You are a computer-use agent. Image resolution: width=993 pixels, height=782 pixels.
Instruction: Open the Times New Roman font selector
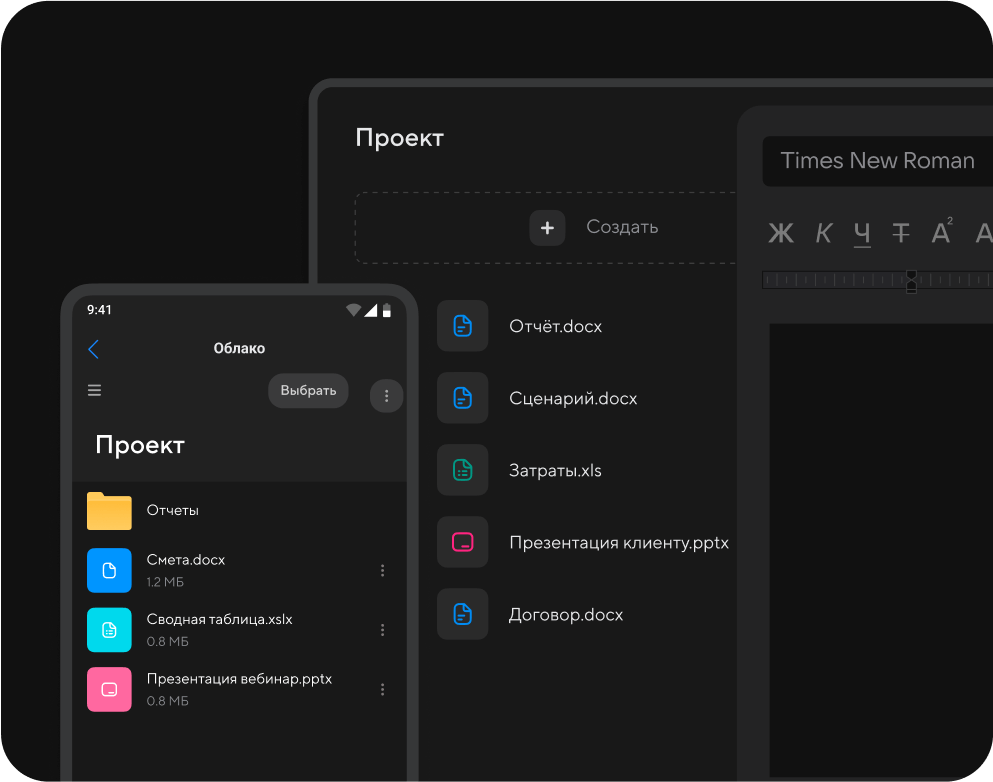tap(877, 161)
